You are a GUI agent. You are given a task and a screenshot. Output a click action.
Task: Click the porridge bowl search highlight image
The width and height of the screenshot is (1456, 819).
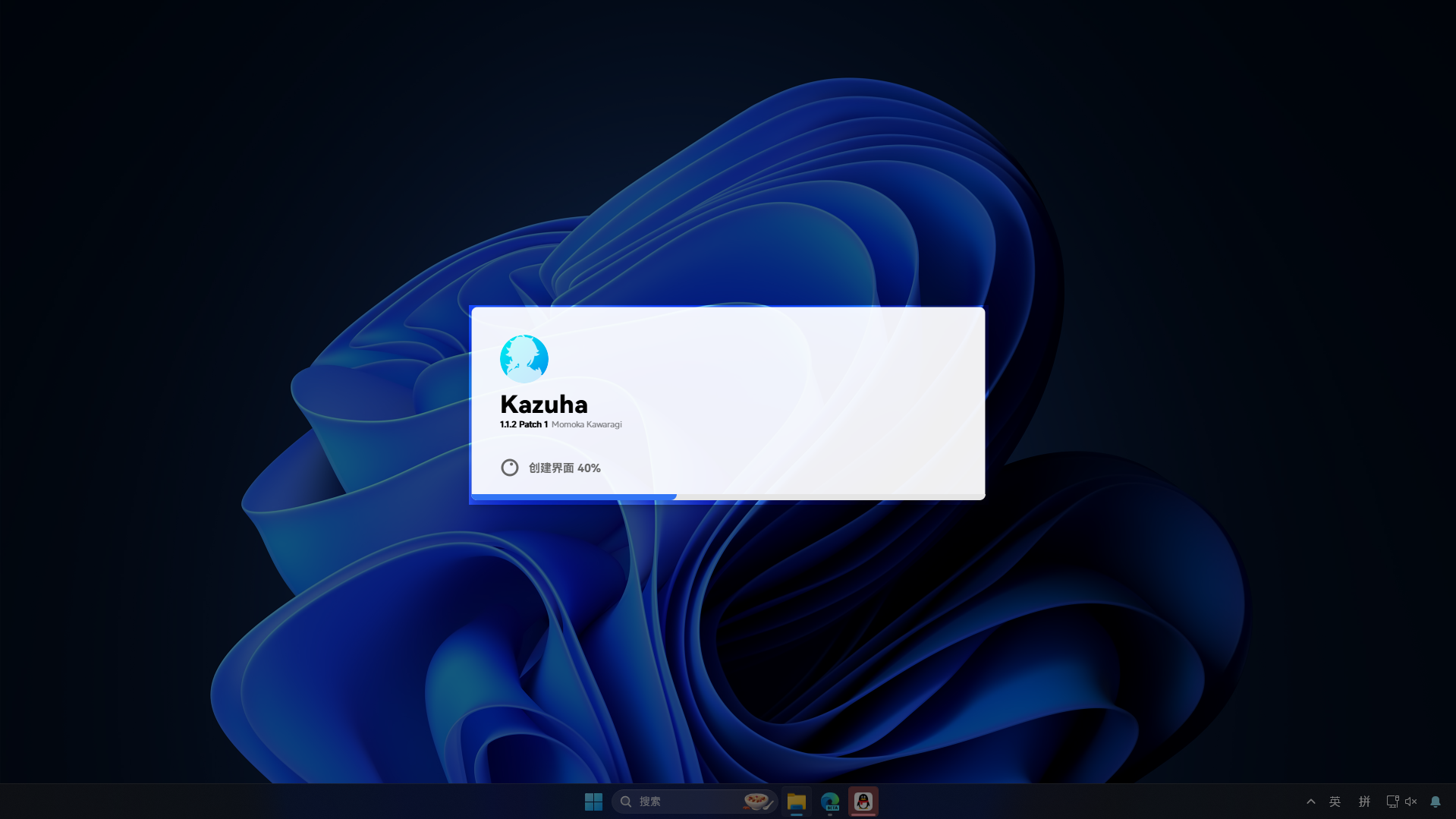pos(757,801)
